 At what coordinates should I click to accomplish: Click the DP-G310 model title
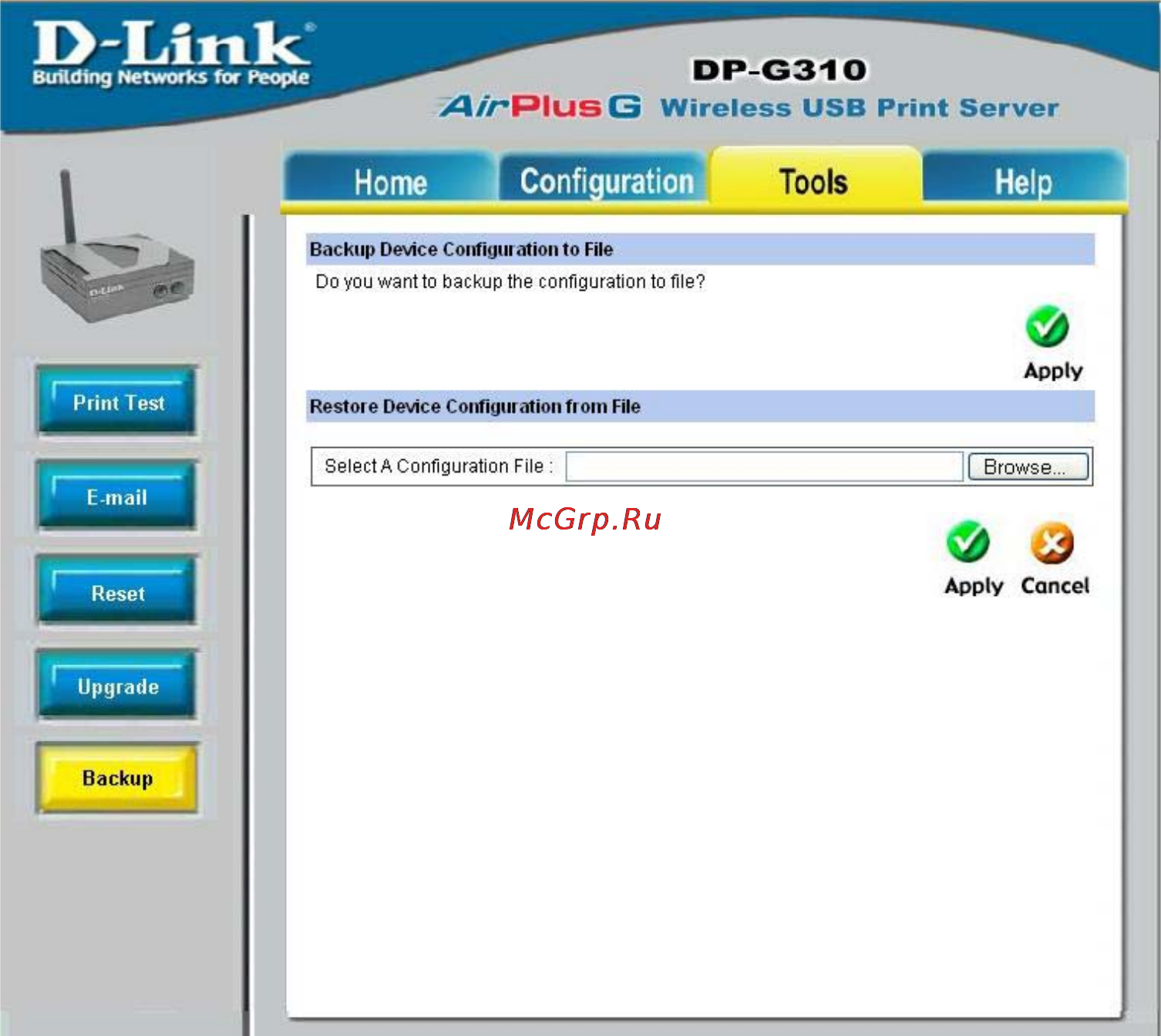click(x=779, y=70)
